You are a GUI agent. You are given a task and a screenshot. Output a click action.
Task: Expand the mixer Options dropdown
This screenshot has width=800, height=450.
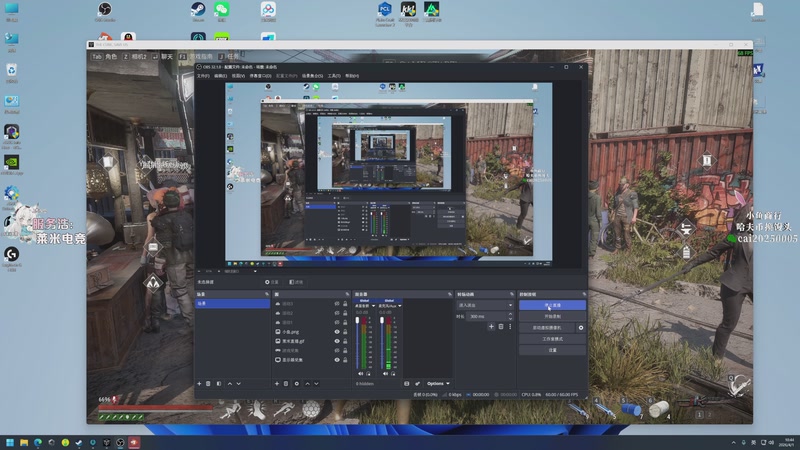pos(438,383)
